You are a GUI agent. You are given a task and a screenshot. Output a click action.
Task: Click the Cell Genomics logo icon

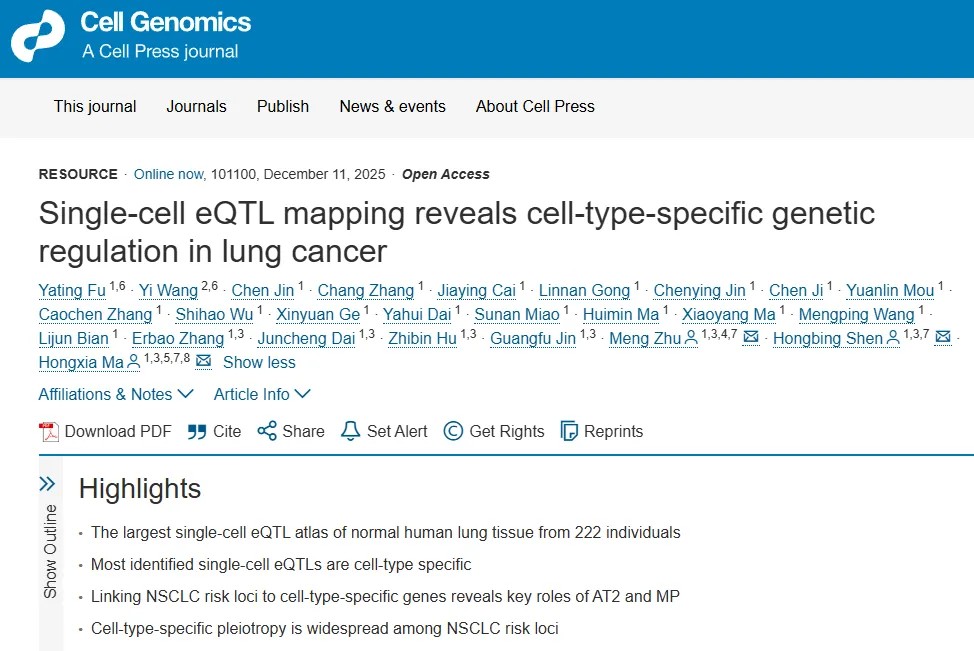coord(37,37)
